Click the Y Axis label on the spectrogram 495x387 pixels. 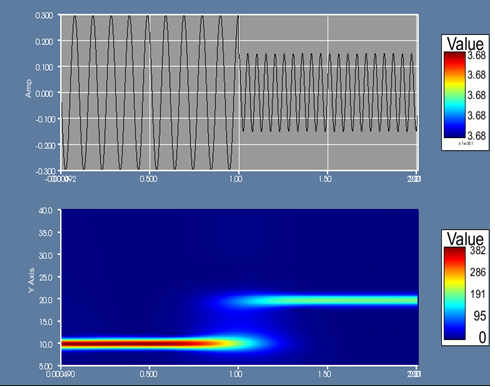[32, 280]
